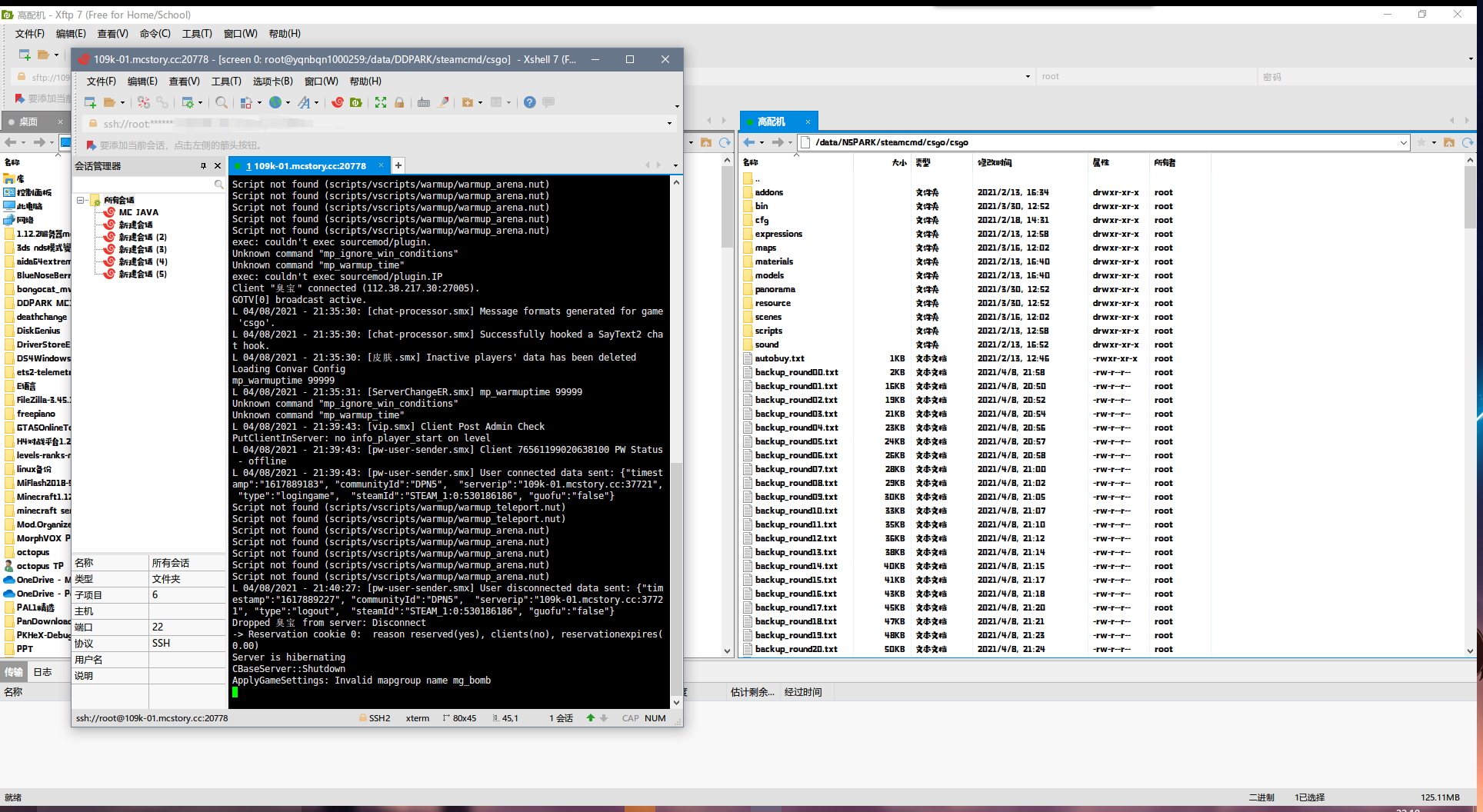Click the back arrow in Xftp remote pane
The image size is (1483, 812).
click(x=748, y=142)
